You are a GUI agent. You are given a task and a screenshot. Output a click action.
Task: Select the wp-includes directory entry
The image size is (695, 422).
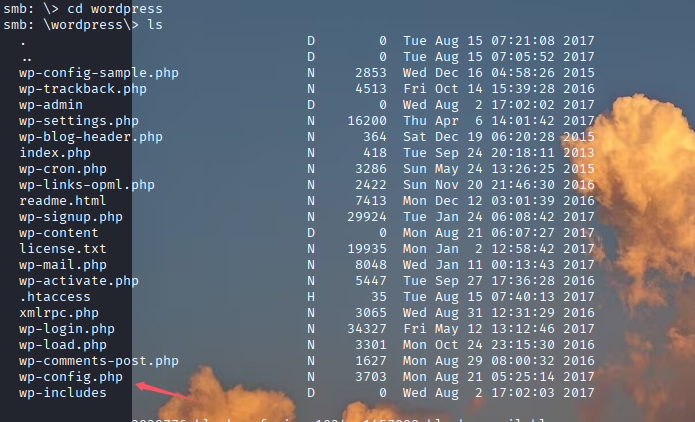click(x=62, y=393)
